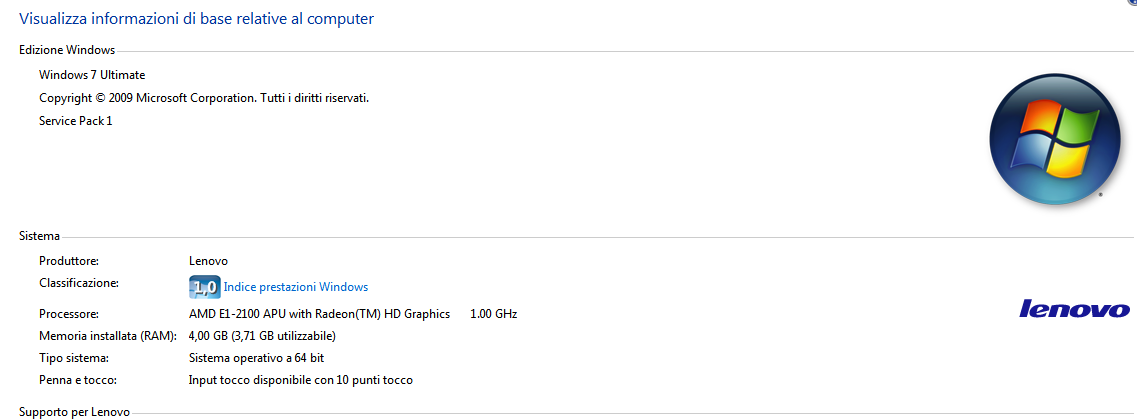Click the Supporto per Lenovo section header

point(74,412)
